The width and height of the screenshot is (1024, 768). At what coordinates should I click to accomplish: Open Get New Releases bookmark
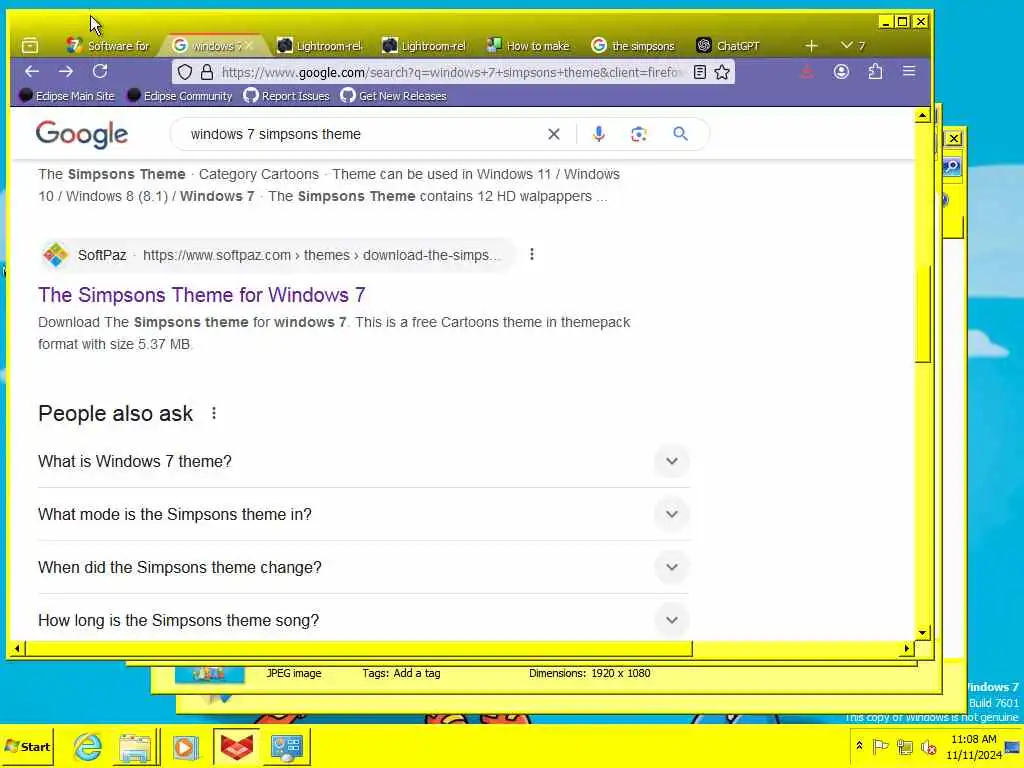[394, 96]
